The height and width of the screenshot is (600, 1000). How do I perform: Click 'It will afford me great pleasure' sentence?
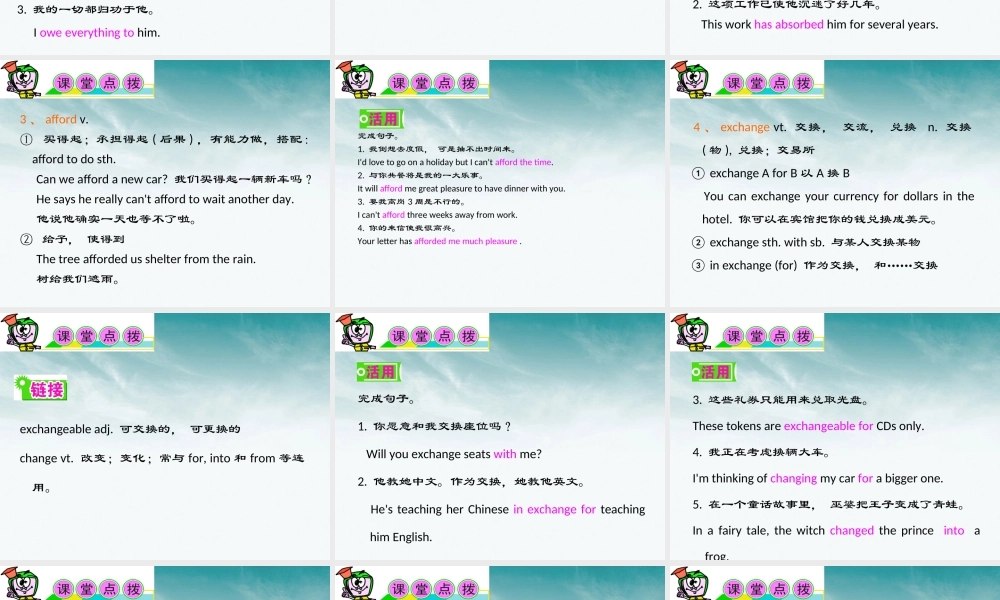point(461,188)
